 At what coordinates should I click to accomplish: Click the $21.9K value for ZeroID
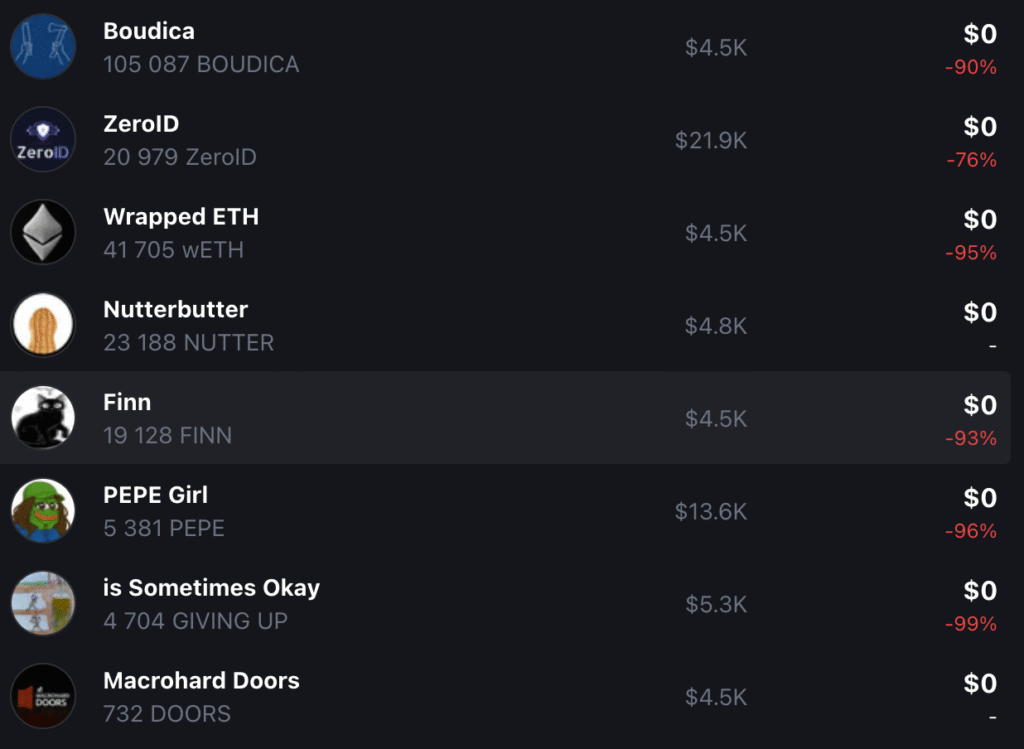pyautogui.click(x=711, y=141)
